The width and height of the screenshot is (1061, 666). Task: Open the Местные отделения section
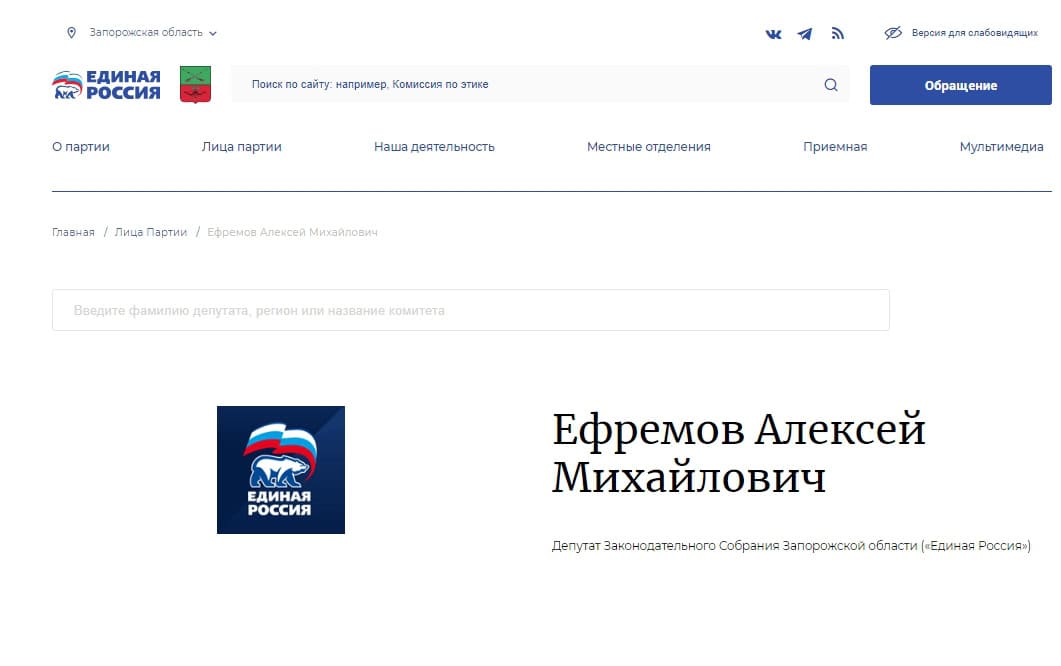648,146
